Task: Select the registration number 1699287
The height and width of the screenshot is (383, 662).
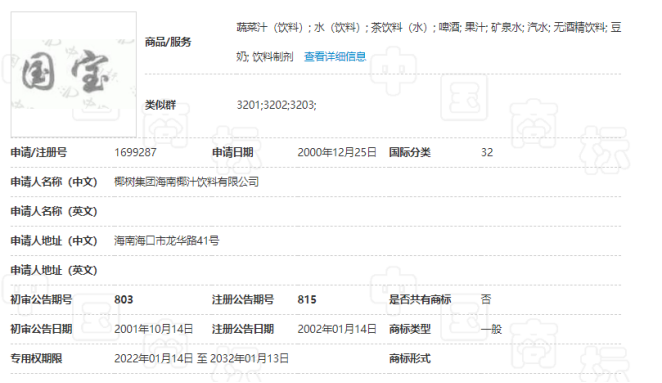Action: pyautogui.click(x=135, y=152)
